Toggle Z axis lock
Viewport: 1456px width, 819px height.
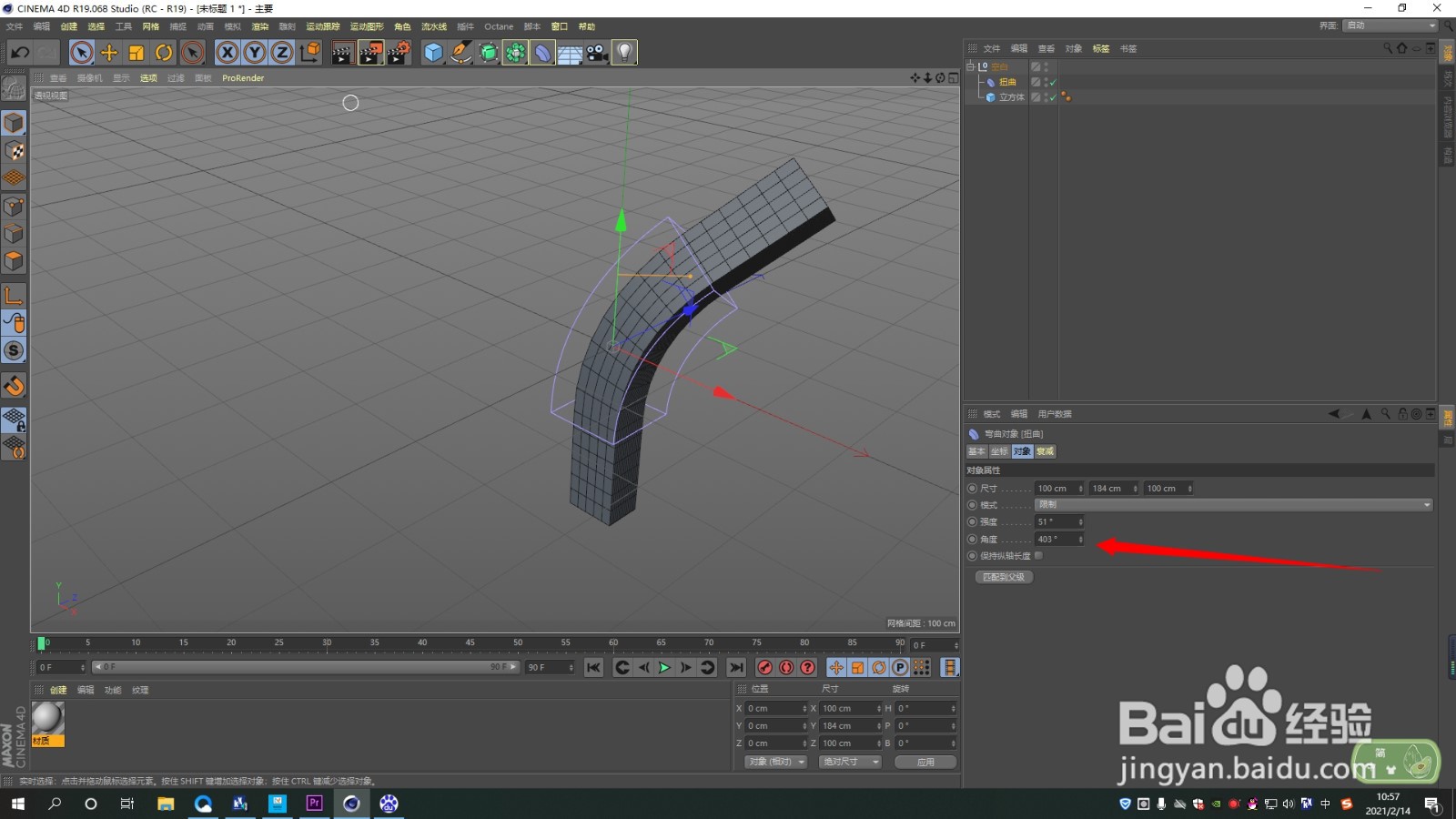(282, 53)
